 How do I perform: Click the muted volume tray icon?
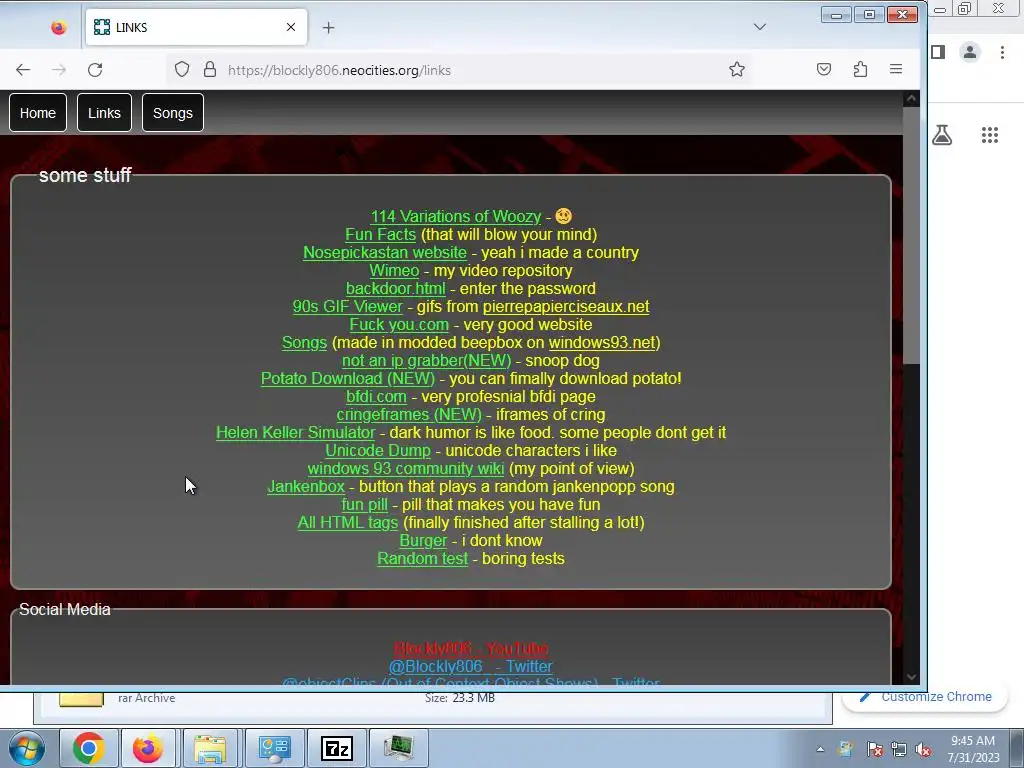(923, 749)
